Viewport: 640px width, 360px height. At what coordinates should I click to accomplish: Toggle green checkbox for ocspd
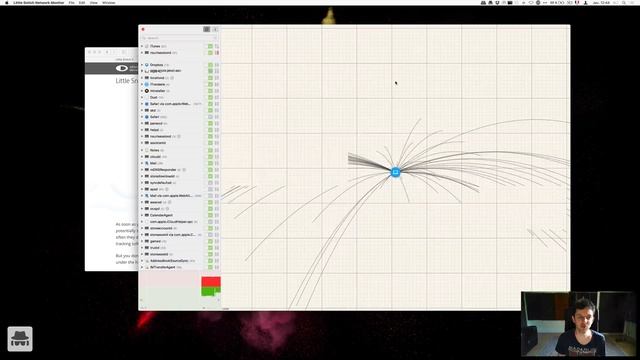coord(210,209)
